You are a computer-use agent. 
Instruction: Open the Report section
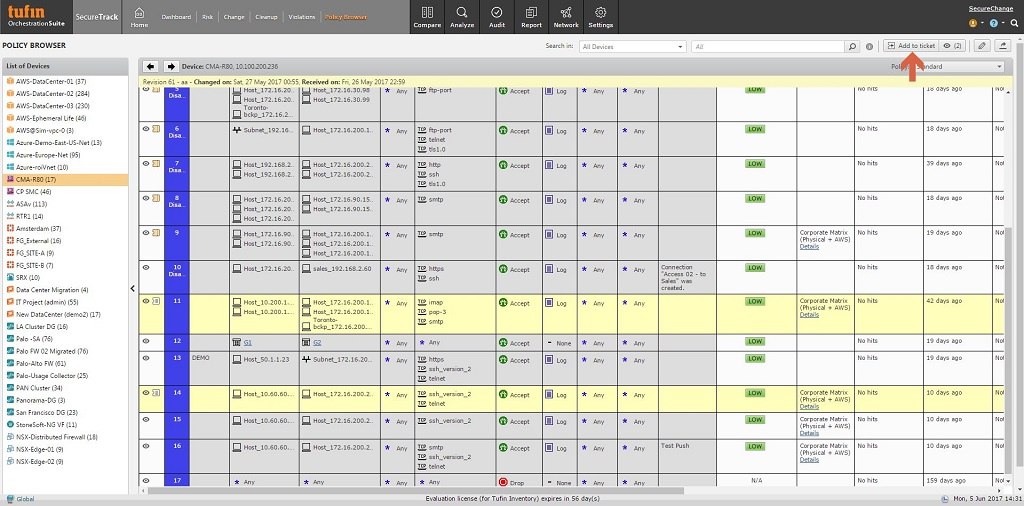tap(531, 17)
